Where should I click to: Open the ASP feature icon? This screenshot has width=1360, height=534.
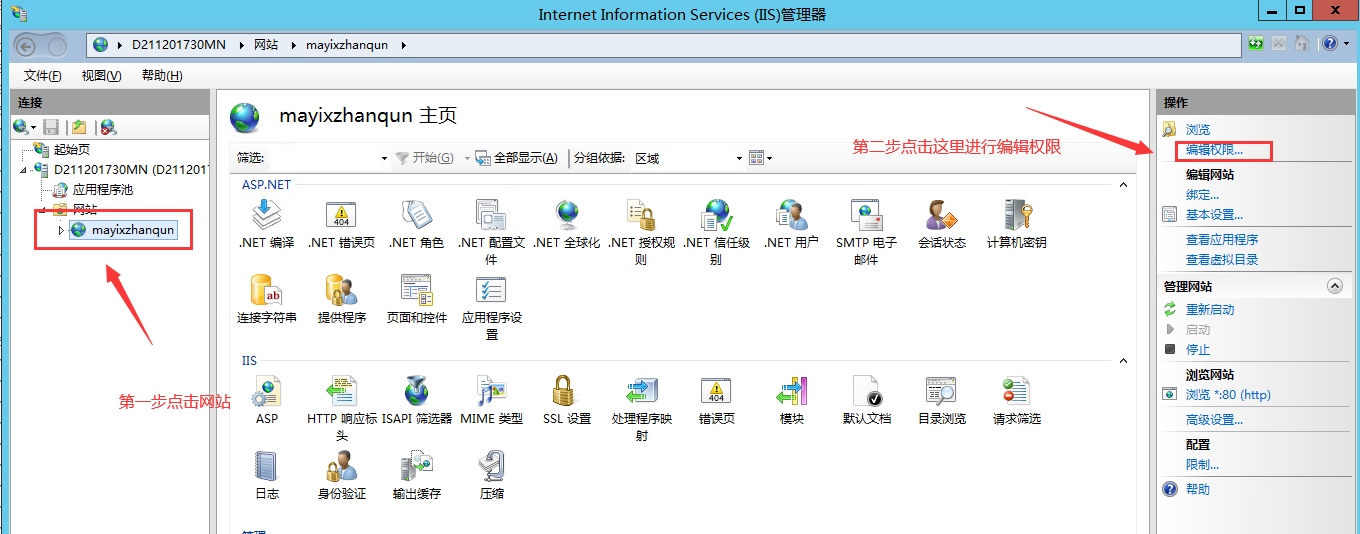click(266, 390)
